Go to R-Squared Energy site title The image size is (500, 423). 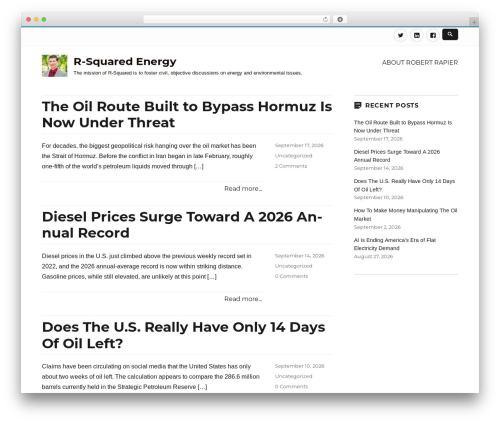point(125,61)
